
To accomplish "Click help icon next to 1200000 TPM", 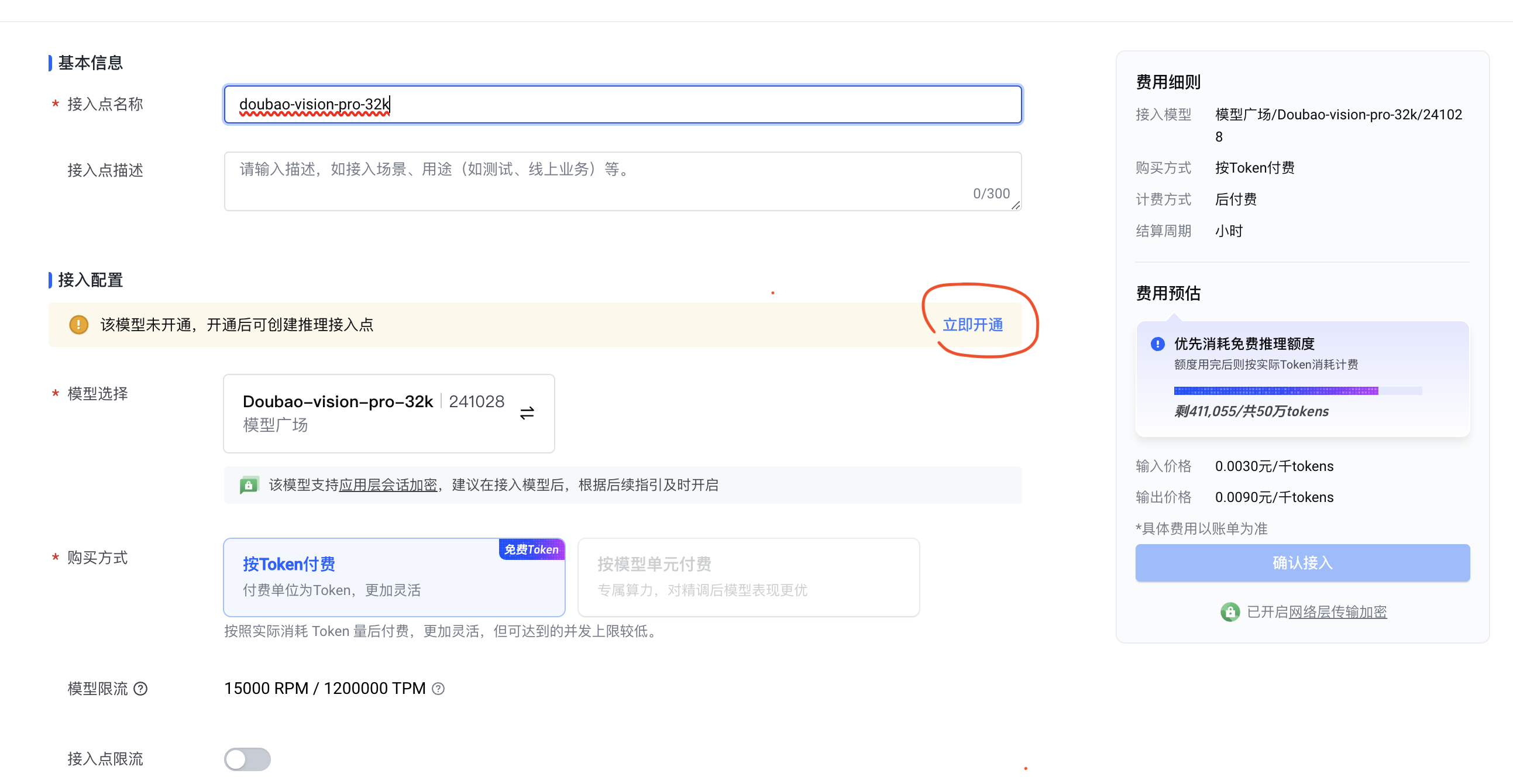I will (x=438, y=688).
